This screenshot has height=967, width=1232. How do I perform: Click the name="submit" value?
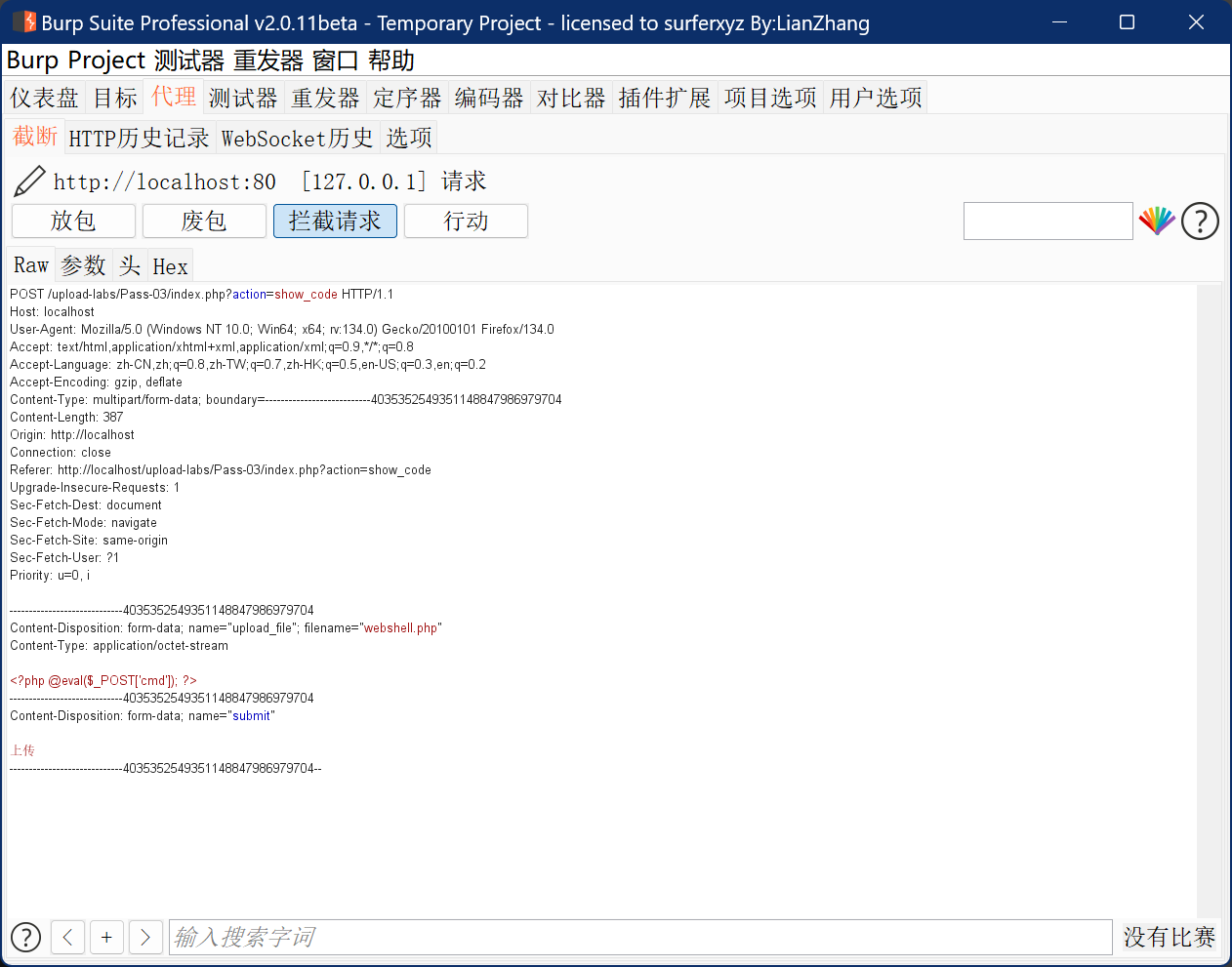pos(251,715)
